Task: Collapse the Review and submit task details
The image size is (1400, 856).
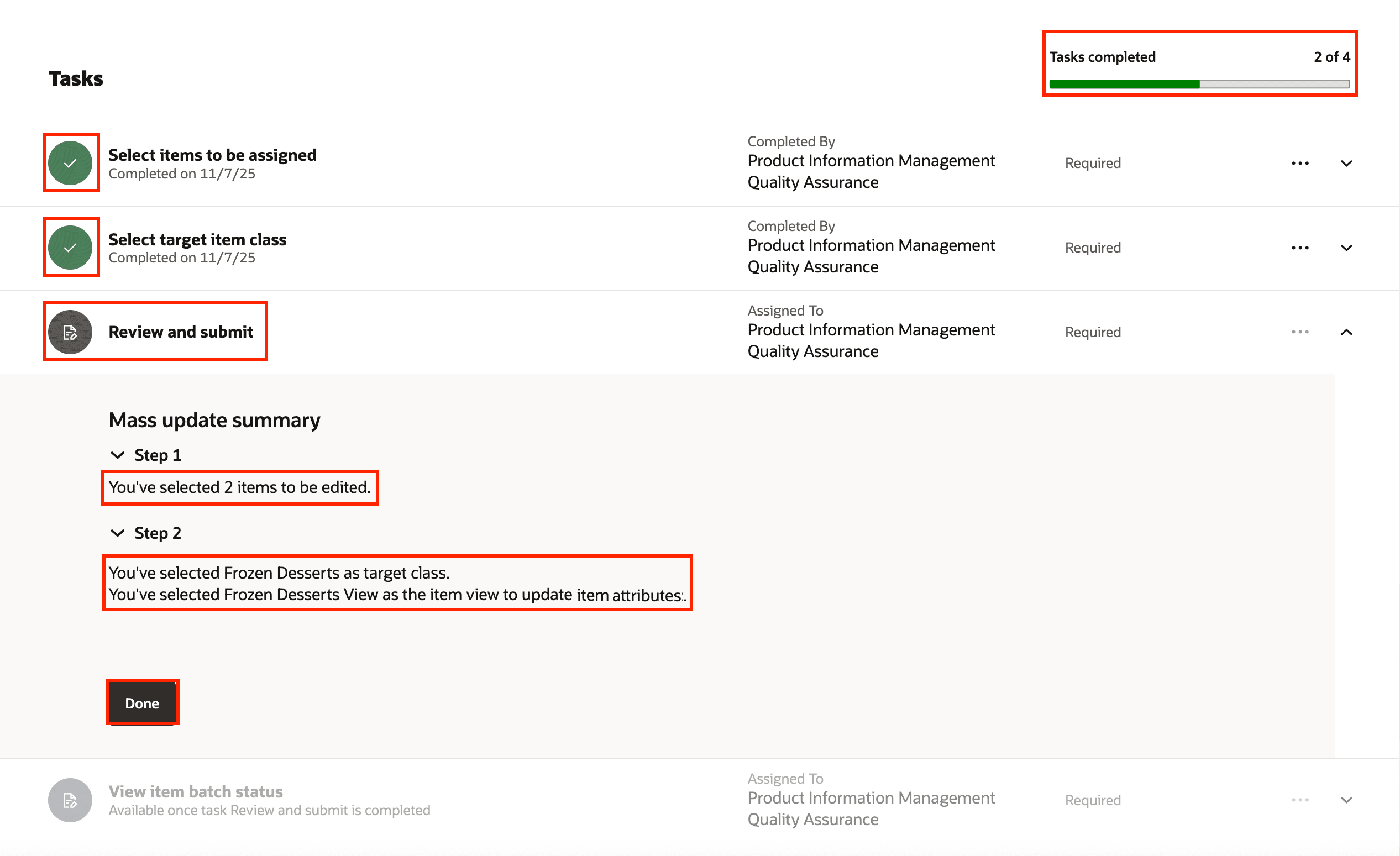Action: click(x=1347, y=332)
